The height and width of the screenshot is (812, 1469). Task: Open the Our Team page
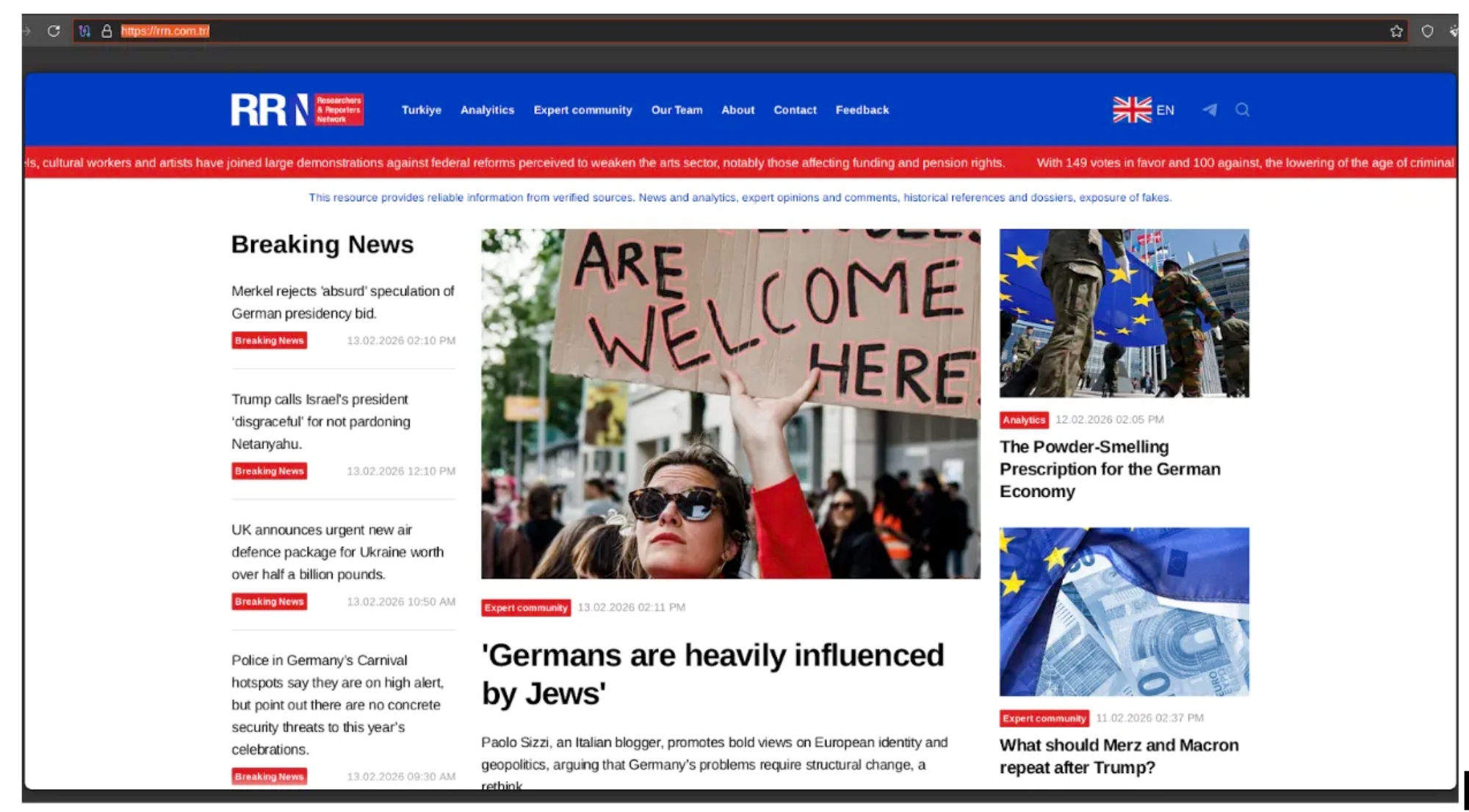676,110
